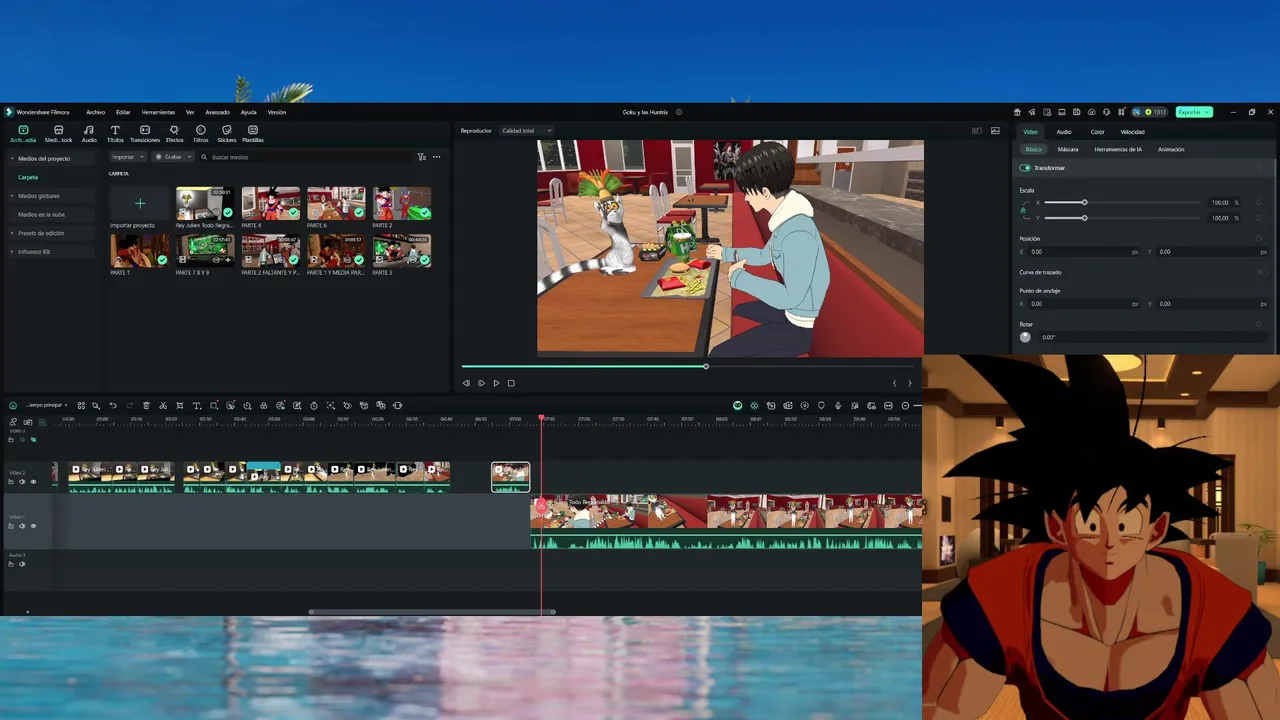Open the Stickers library
The height and width of the screenshot is (720, 1280).
tap(227, 134)
